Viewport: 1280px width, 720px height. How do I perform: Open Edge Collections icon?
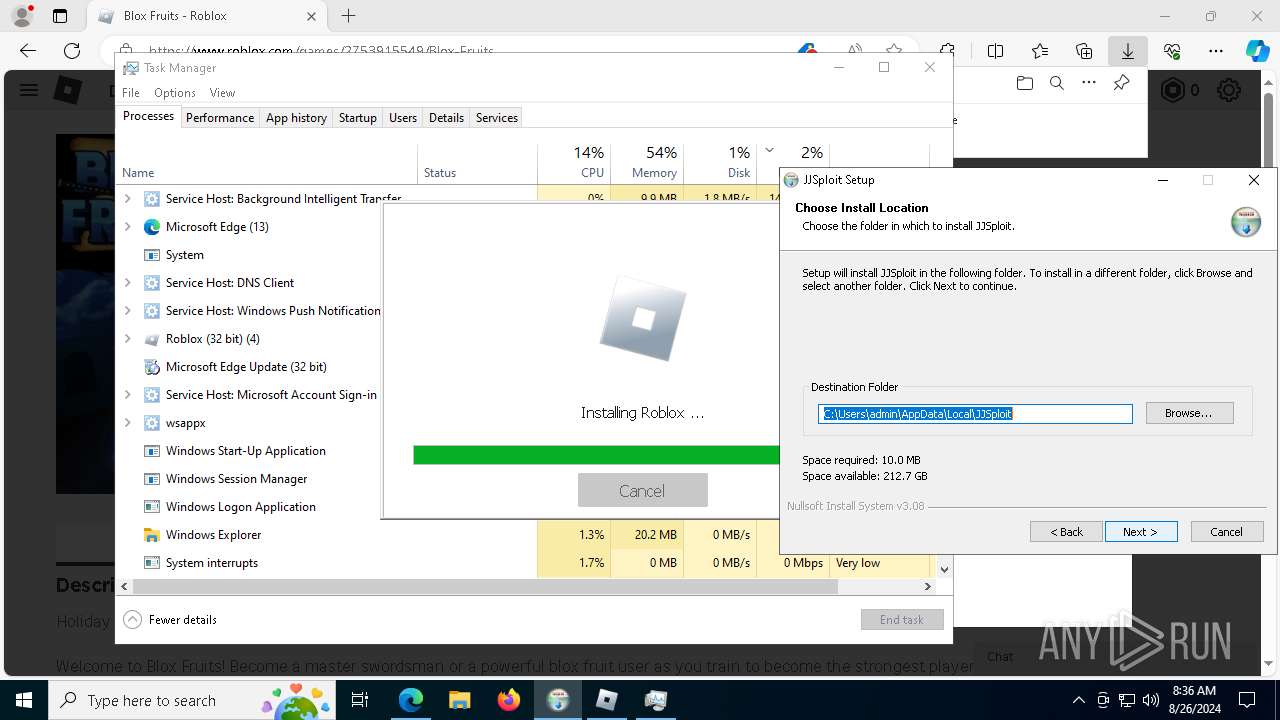[x=1084, y=51]
